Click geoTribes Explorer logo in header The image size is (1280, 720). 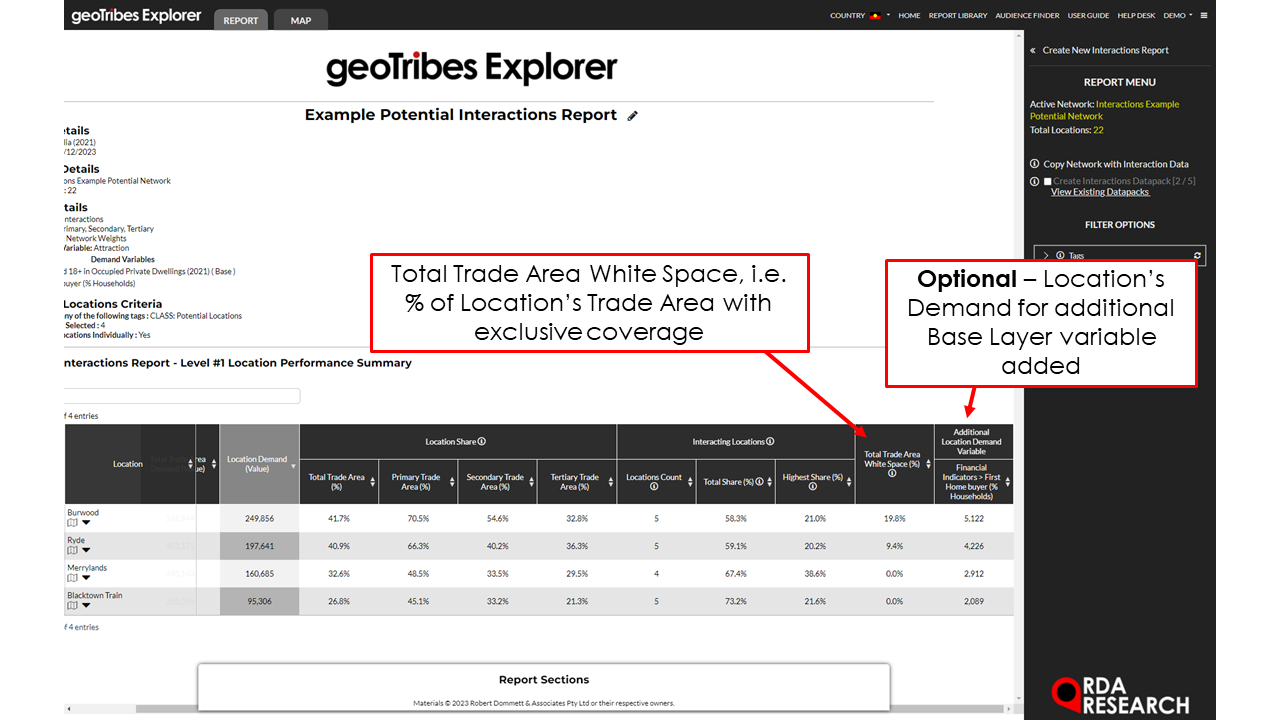(x=136, y=16)
